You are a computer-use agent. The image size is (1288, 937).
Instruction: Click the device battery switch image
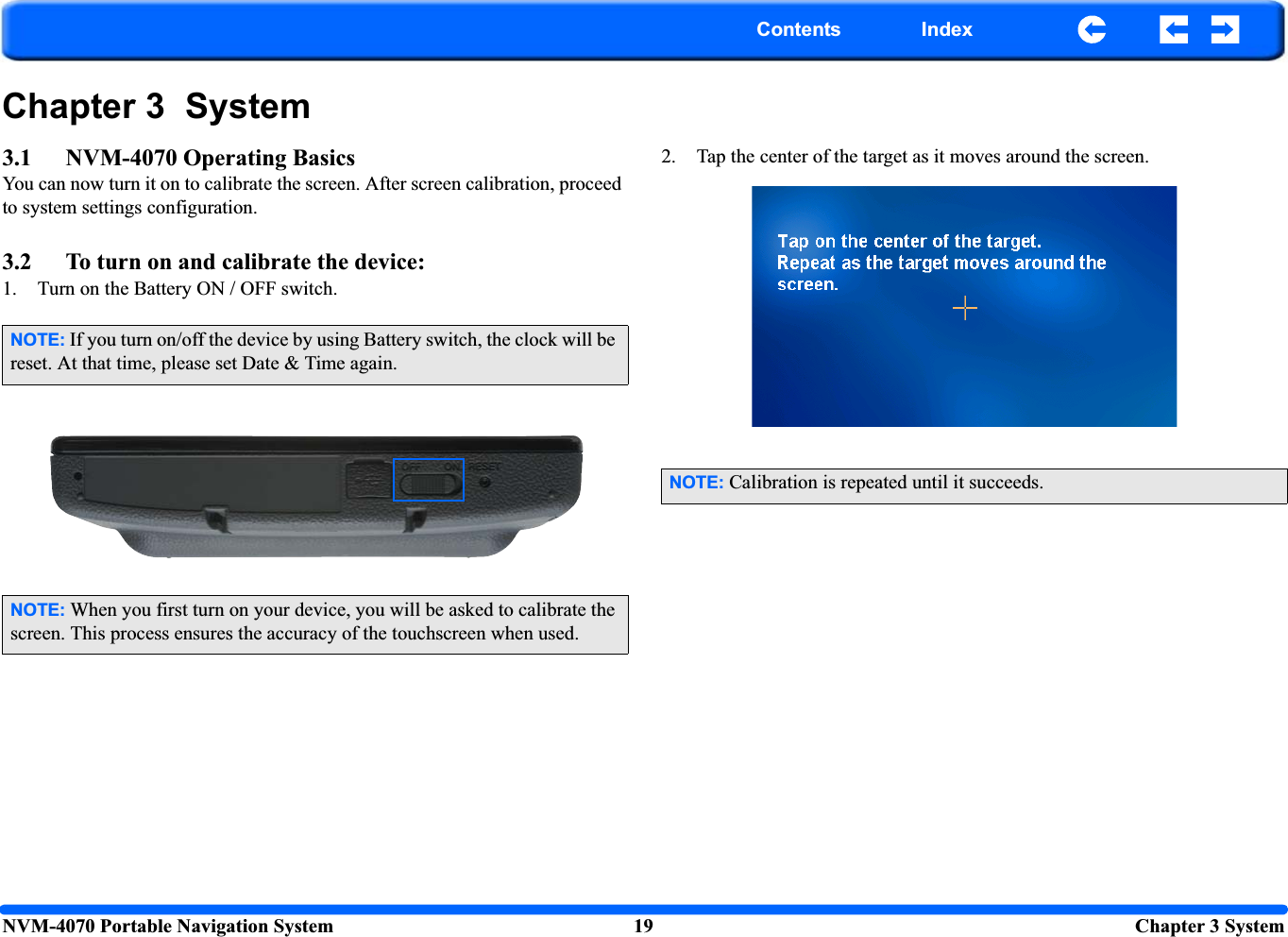[x=316, y=496]
